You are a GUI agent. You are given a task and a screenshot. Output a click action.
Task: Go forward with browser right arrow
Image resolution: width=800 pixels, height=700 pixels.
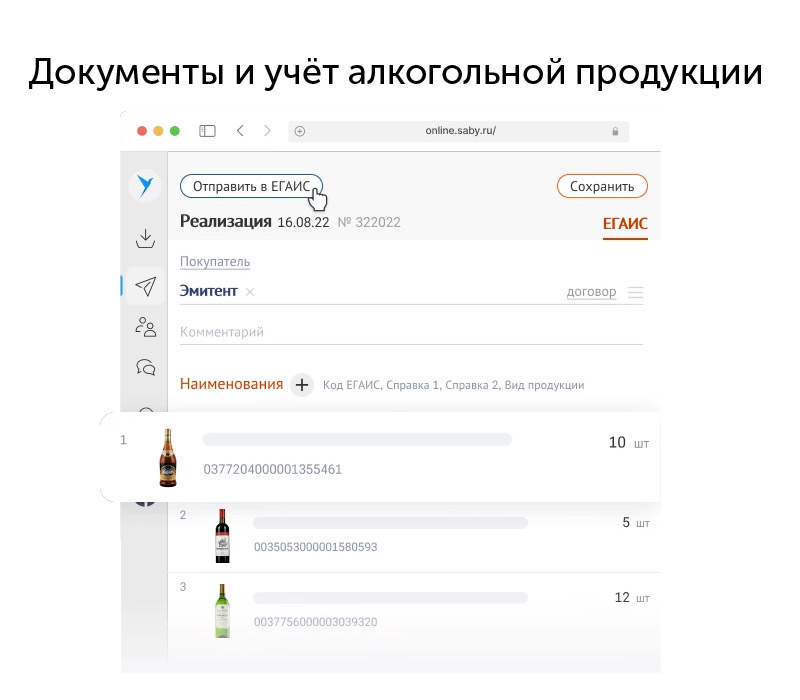coord(267,131)
